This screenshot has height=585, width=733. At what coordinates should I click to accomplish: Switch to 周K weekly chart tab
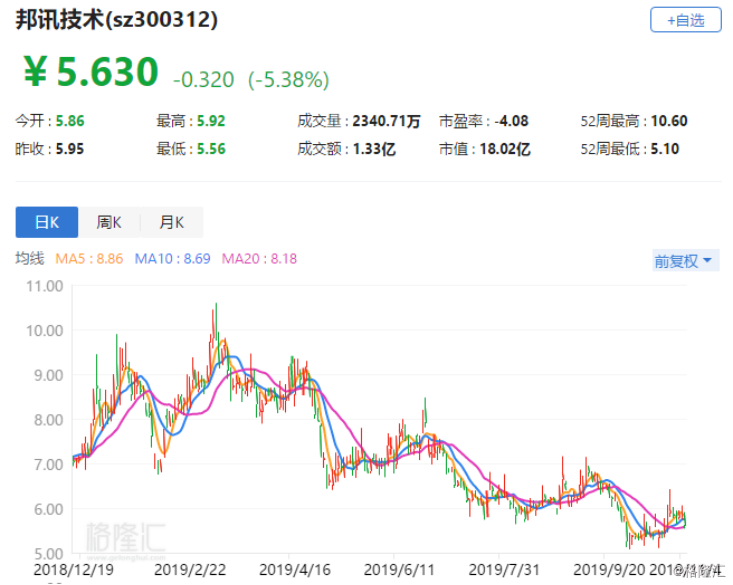point(109,222)
